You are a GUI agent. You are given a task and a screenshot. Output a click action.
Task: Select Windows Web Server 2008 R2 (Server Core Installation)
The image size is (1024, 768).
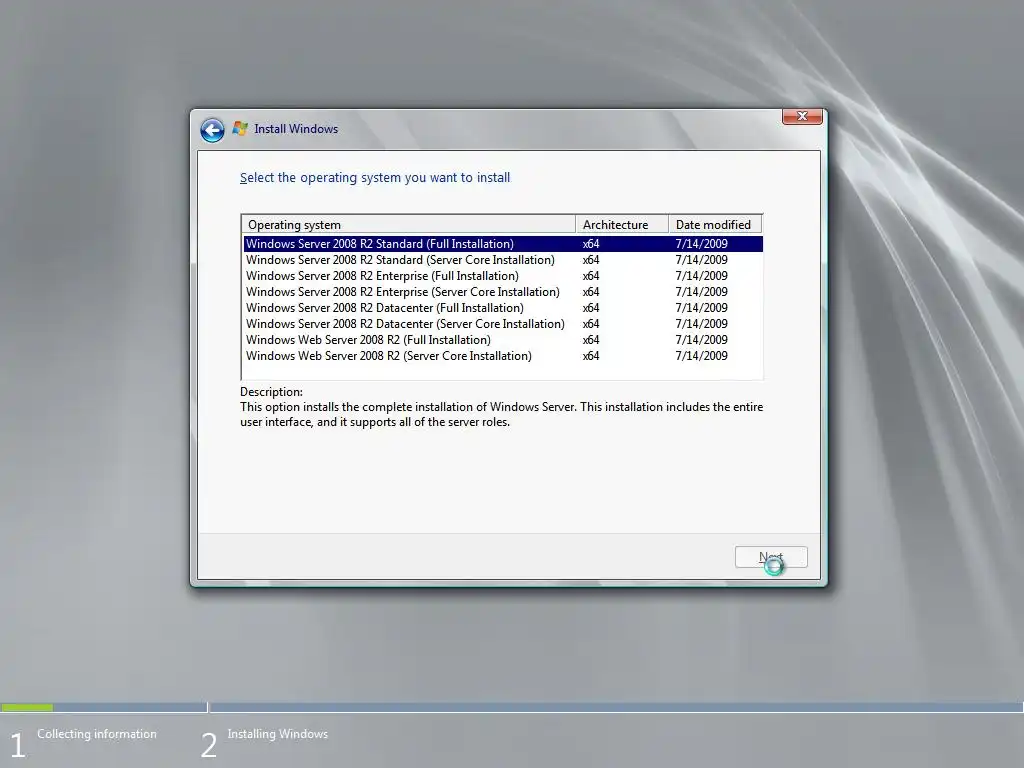(503, 356)
